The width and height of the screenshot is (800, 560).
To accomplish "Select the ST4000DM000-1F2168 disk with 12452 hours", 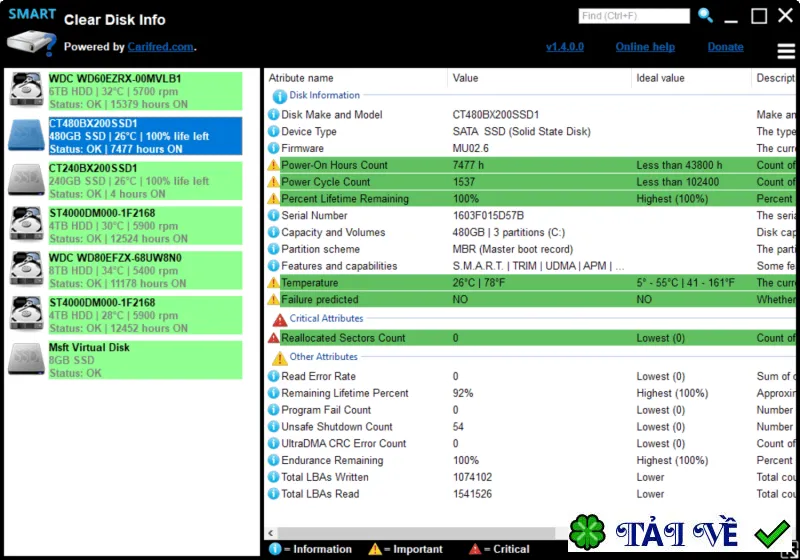I will click(145, 315).
